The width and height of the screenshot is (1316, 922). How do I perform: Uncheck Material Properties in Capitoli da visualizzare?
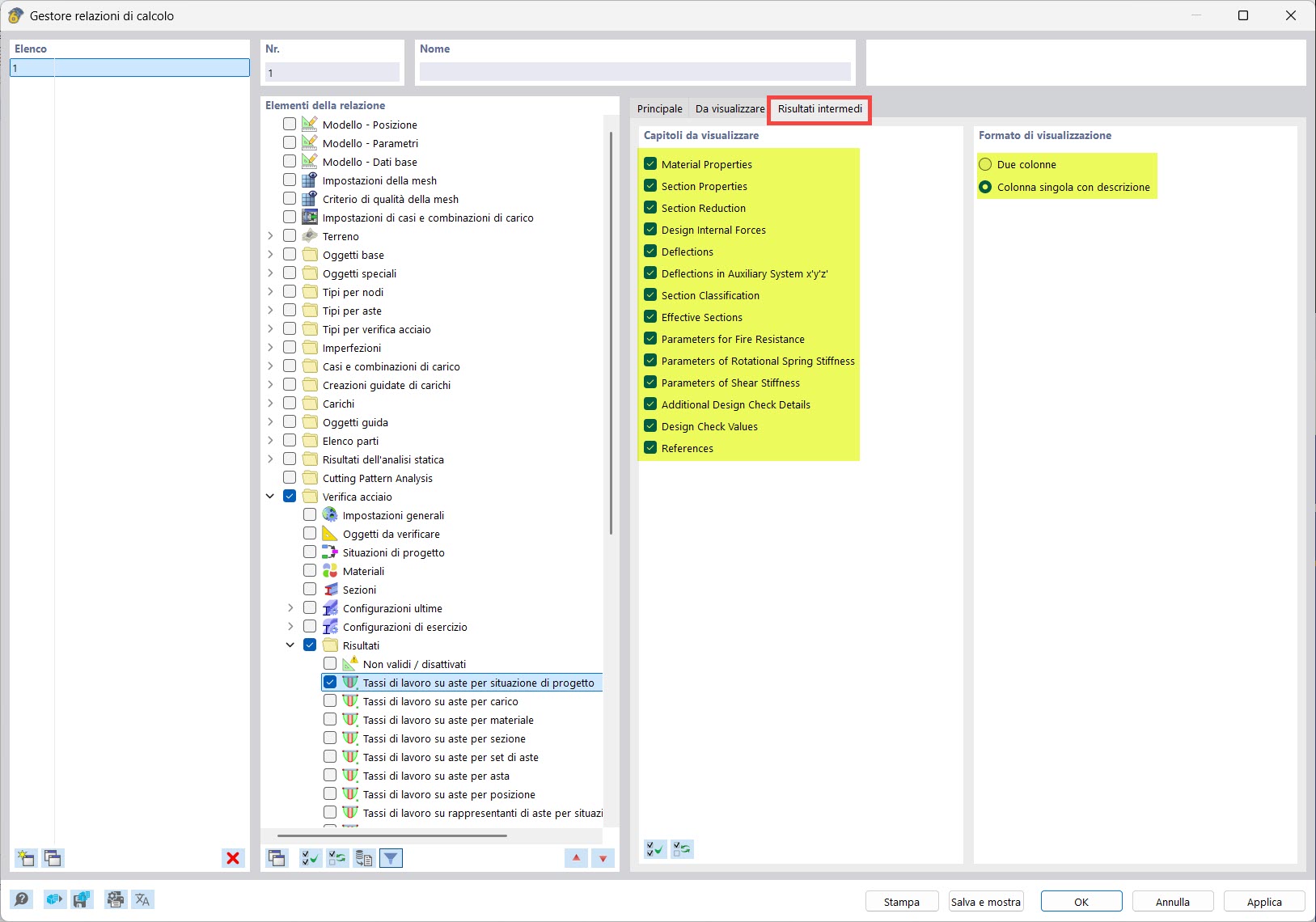click(x=651, y=163)
